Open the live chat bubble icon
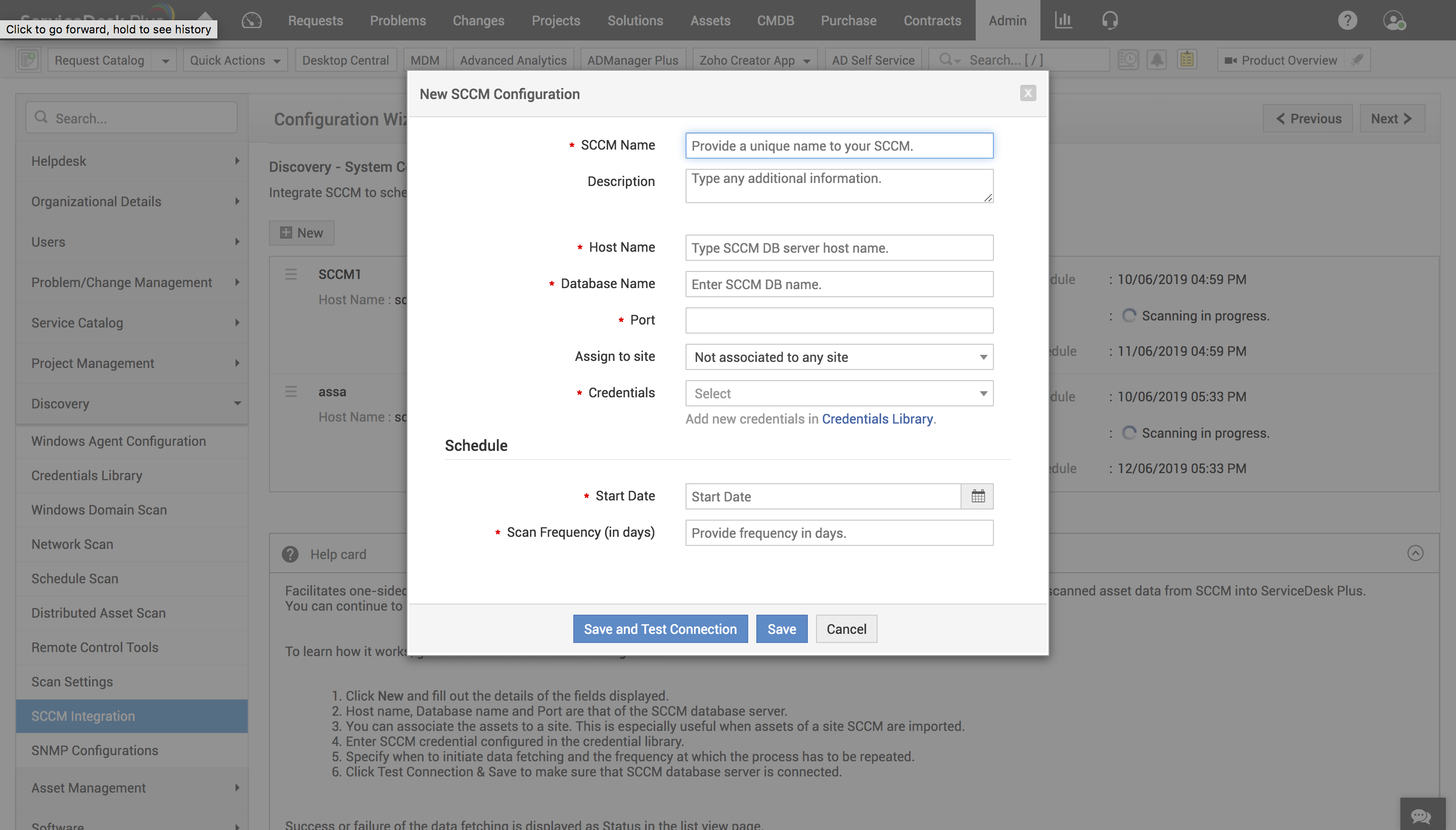 tap(1421, 815)
